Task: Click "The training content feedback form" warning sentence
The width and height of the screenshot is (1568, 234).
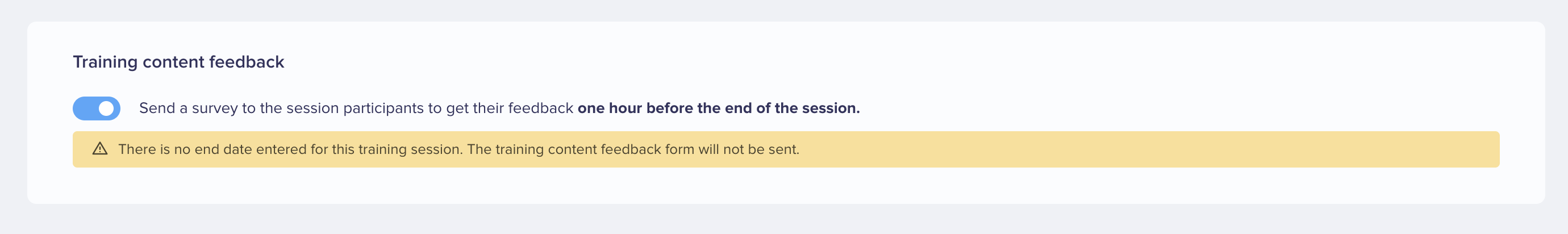Action: [x=581, y=149]
